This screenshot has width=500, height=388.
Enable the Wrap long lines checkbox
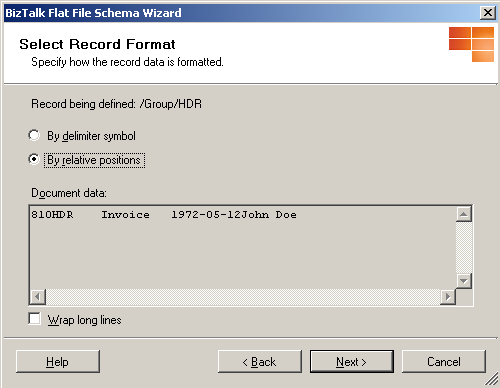(x=35, y=319)
